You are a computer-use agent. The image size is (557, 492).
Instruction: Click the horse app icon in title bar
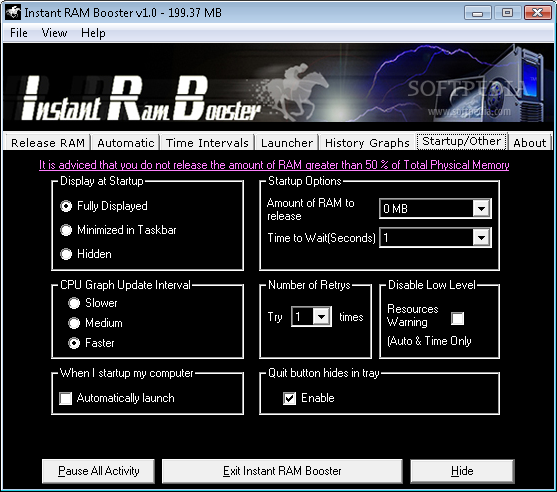13,12
